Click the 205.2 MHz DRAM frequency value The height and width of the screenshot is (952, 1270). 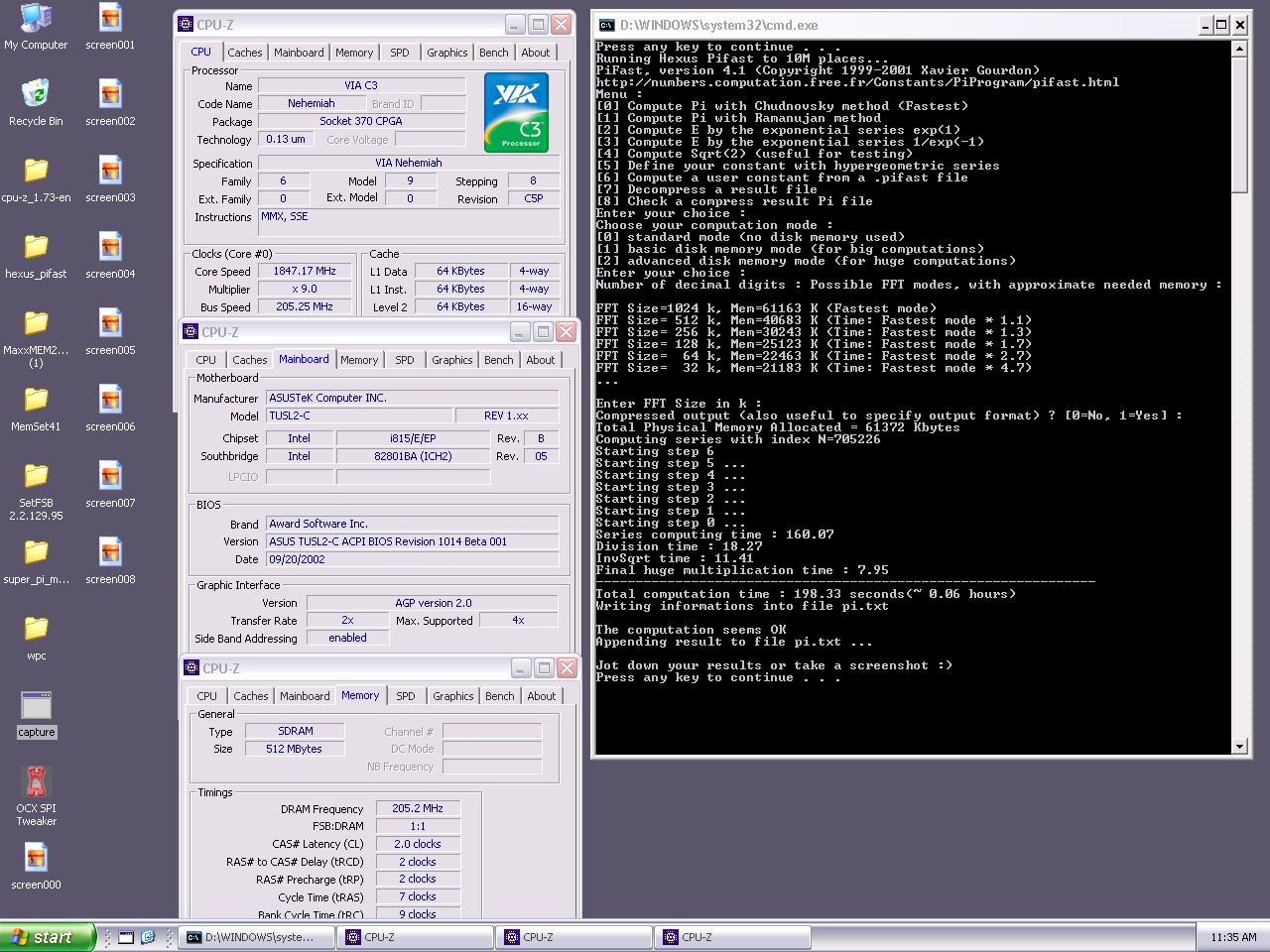417,808
